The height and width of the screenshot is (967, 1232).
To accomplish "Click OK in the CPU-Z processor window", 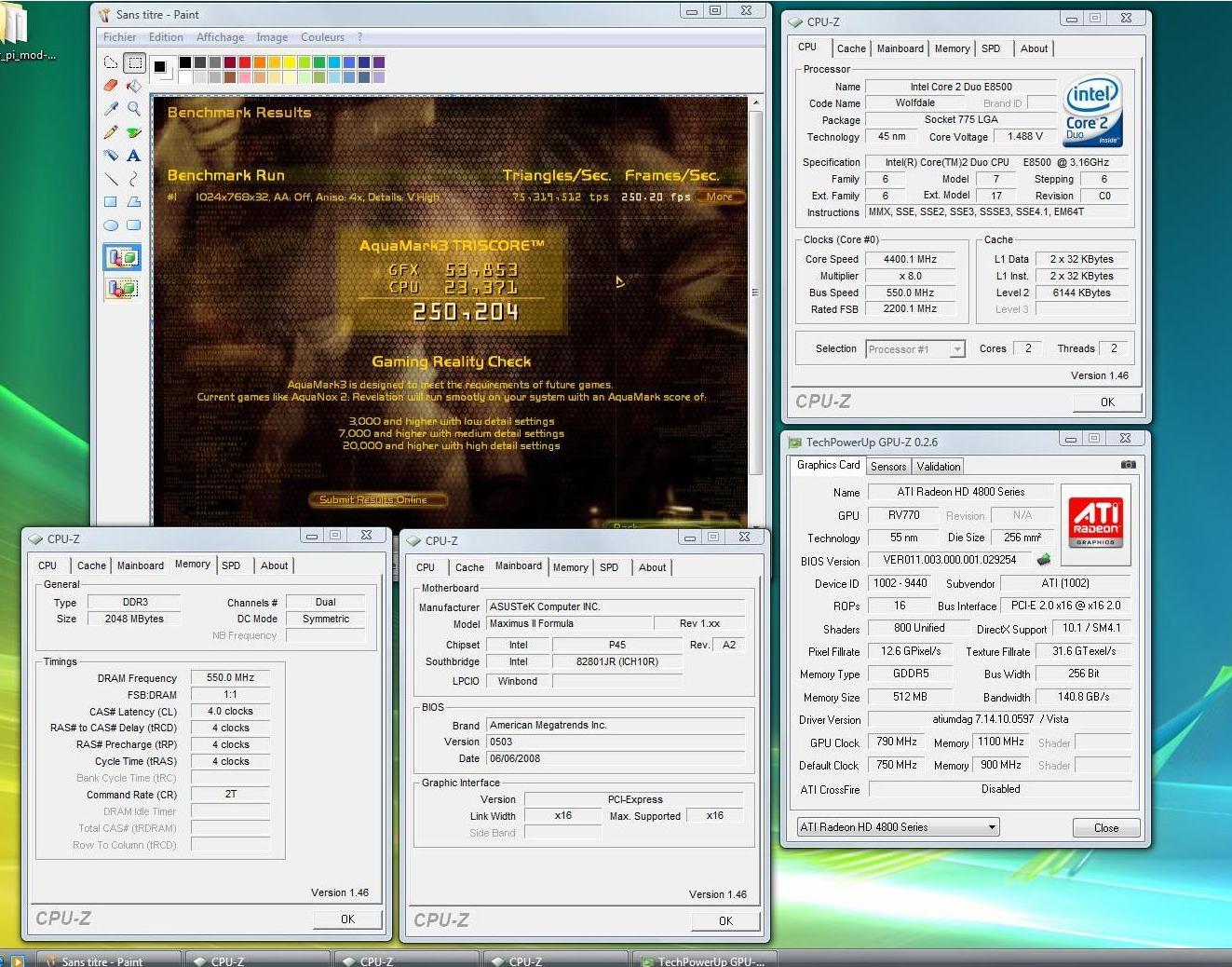I will click(x=1107, y=402).
